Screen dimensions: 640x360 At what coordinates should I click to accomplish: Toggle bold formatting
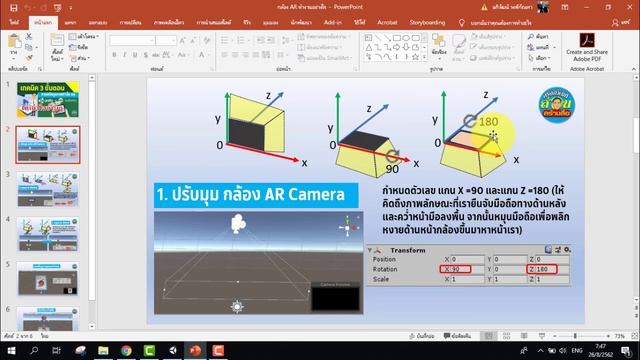pos(114,55)
